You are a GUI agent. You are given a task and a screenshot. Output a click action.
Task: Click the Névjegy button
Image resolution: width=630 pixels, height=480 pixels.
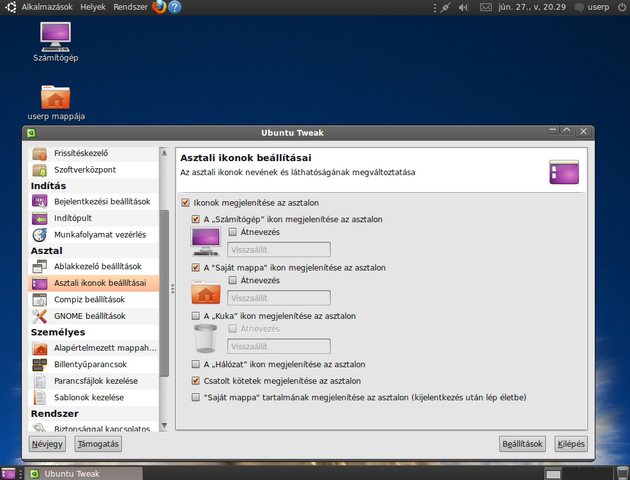pyautogui.click(x=47, y=443)
